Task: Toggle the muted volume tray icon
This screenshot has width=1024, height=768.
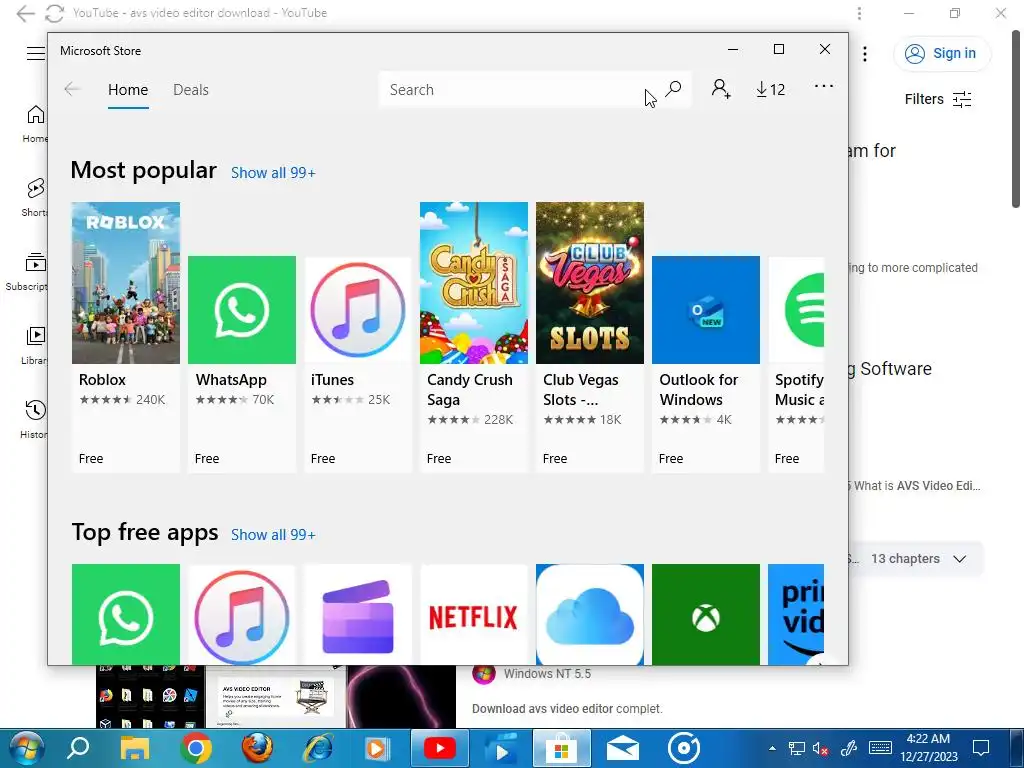Action: coord(820,748)
